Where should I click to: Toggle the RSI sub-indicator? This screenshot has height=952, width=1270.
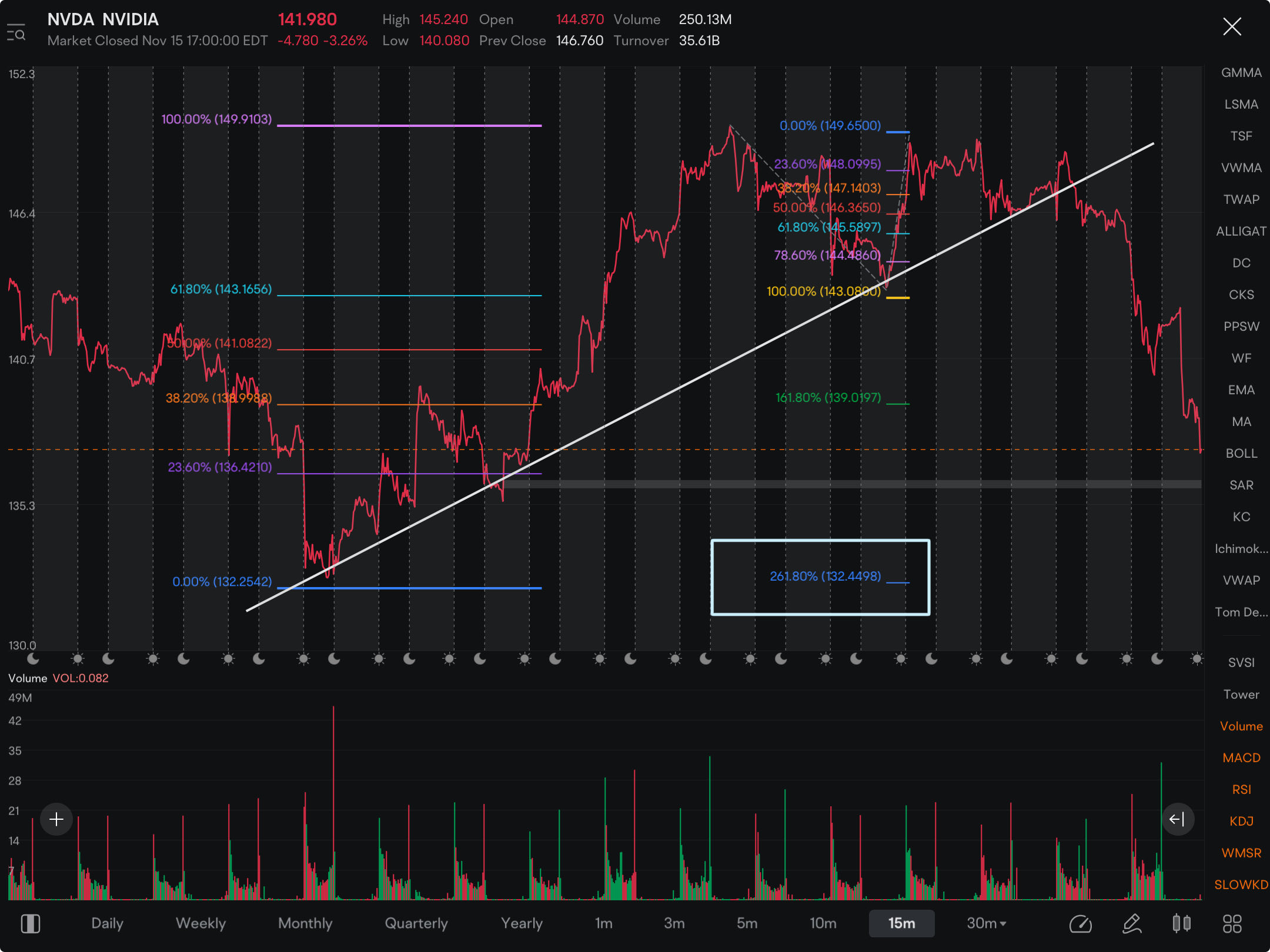pyautogui.click(x=1241, y=790)
